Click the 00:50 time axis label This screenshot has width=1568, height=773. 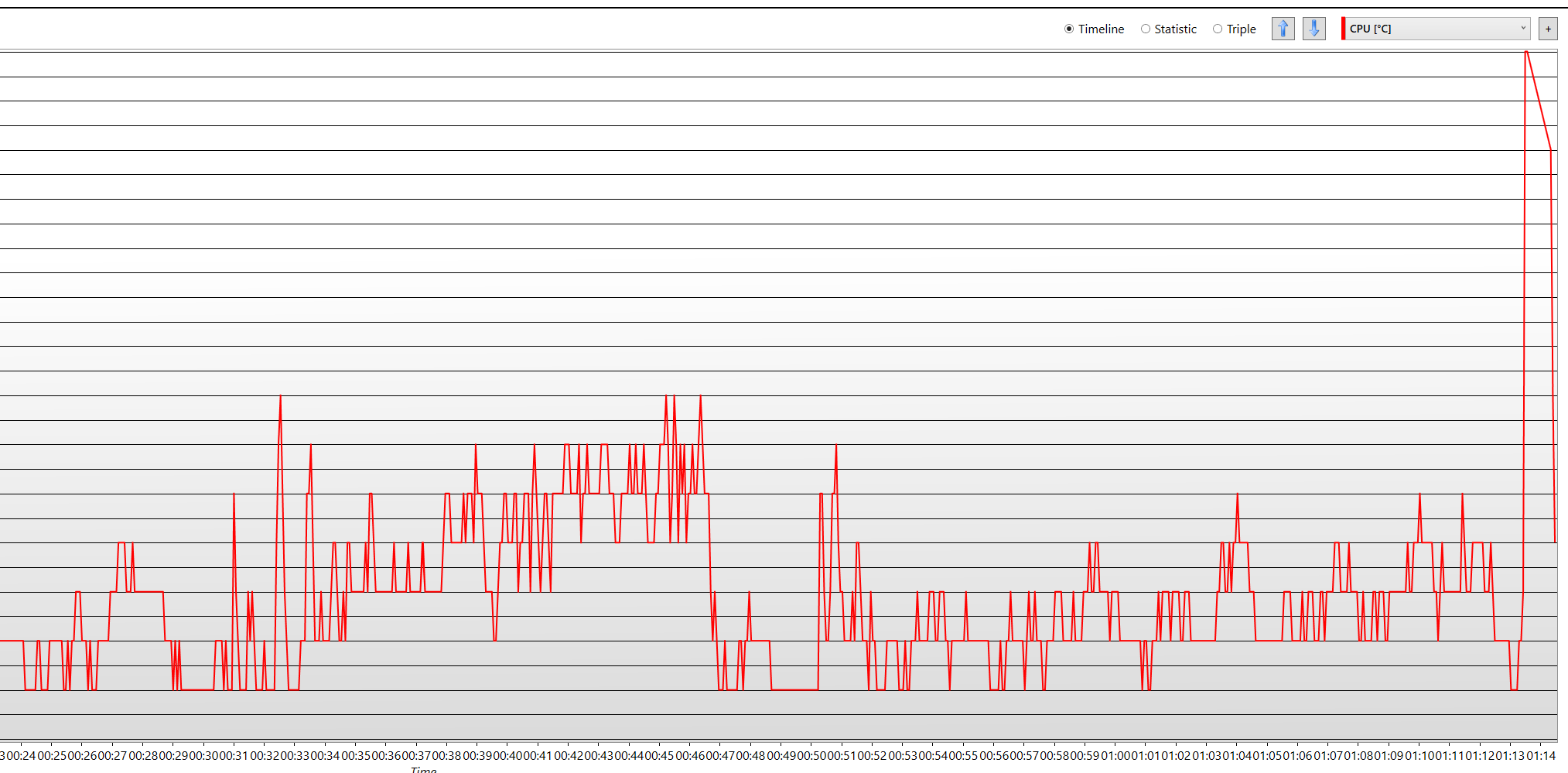(x=811, y=755)
